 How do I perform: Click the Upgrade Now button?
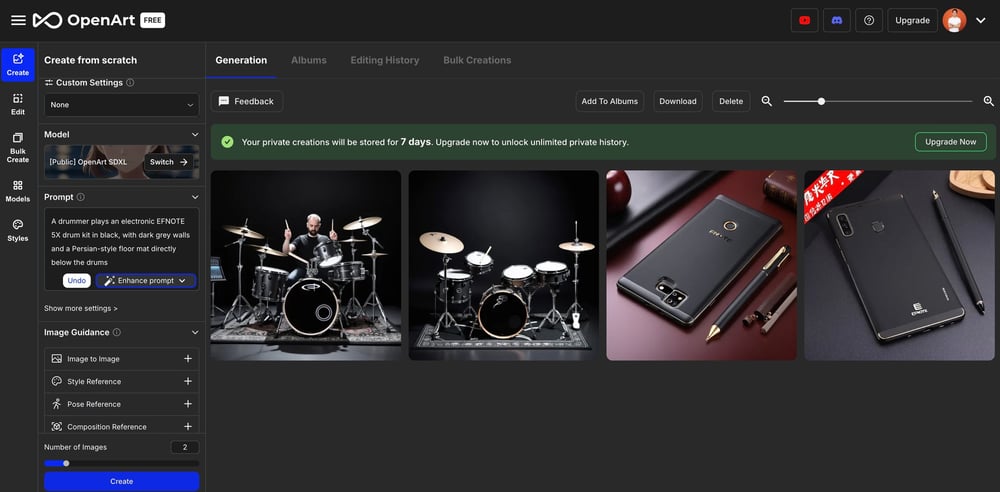(950, 142)
